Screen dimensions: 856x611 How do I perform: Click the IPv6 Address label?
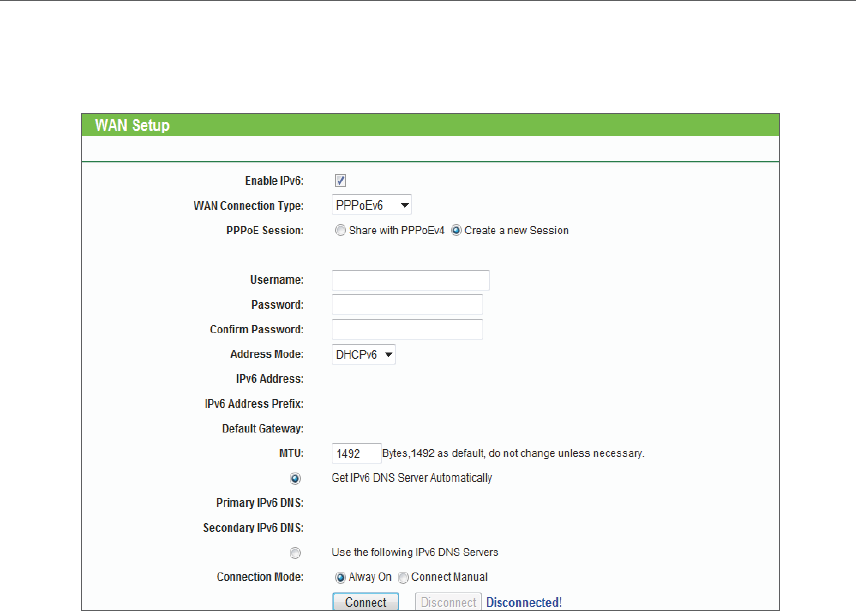(270, 379)
